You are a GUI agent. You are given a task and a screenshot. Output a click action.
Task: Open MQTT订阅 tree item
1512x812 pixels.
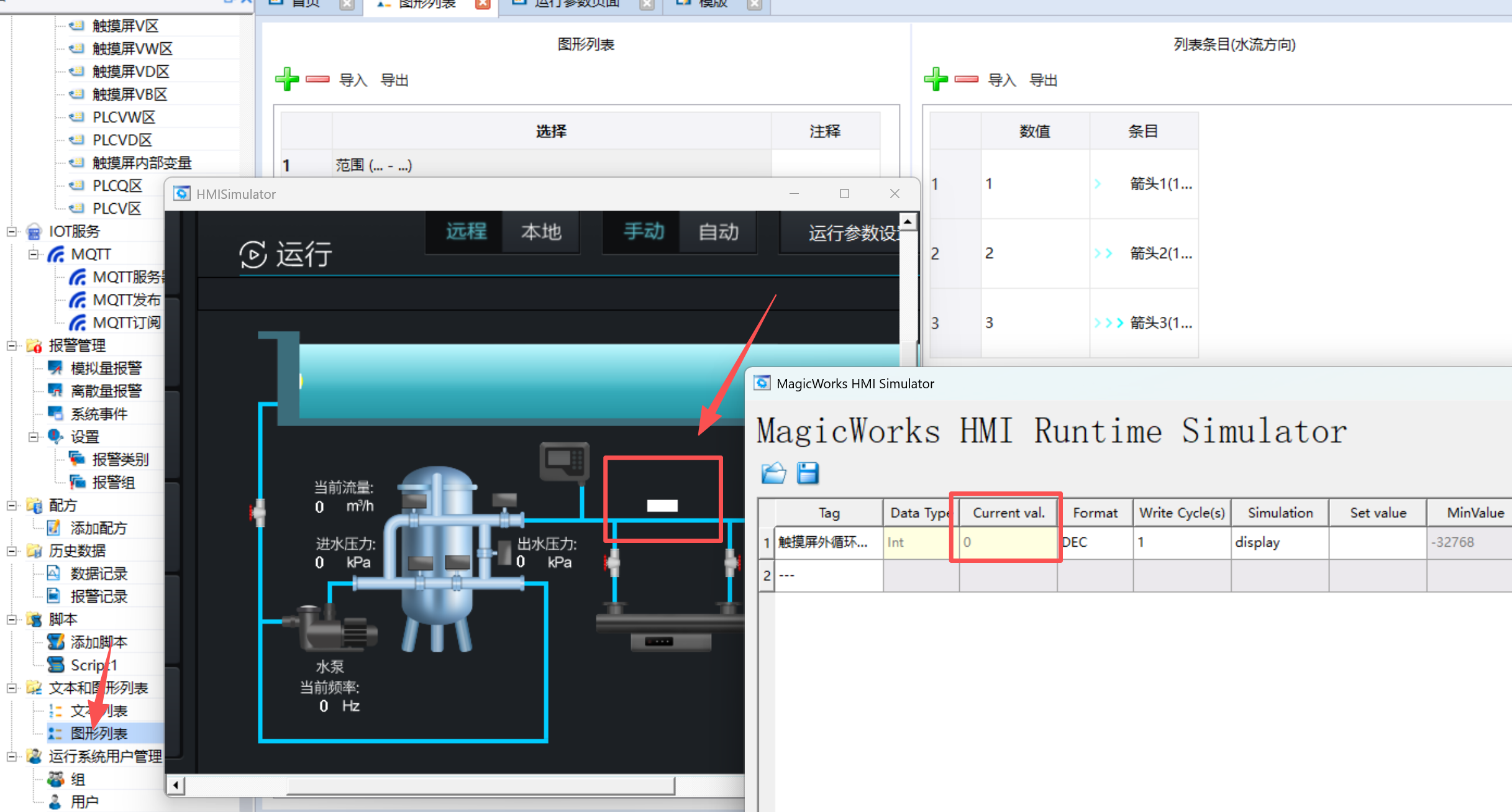[126, 322]
